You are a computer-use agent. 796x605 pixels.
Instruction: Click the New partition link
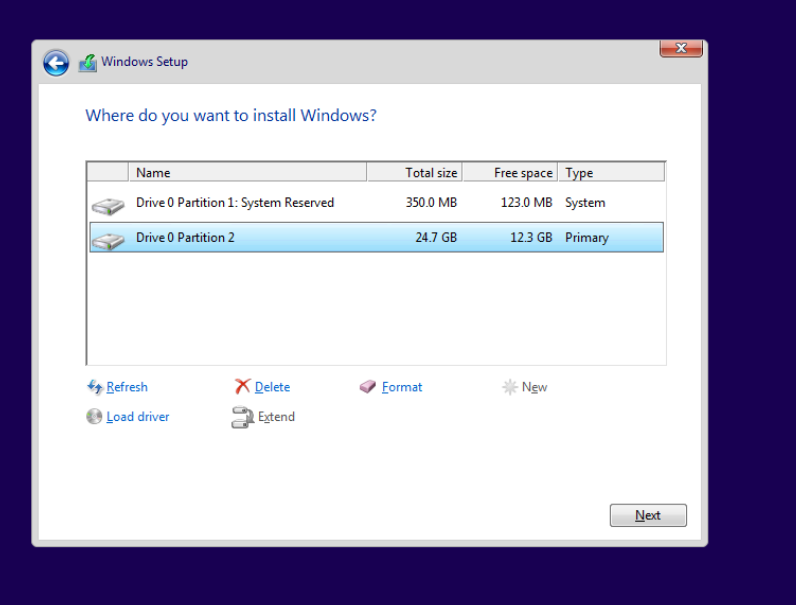(x=534, y=387)
